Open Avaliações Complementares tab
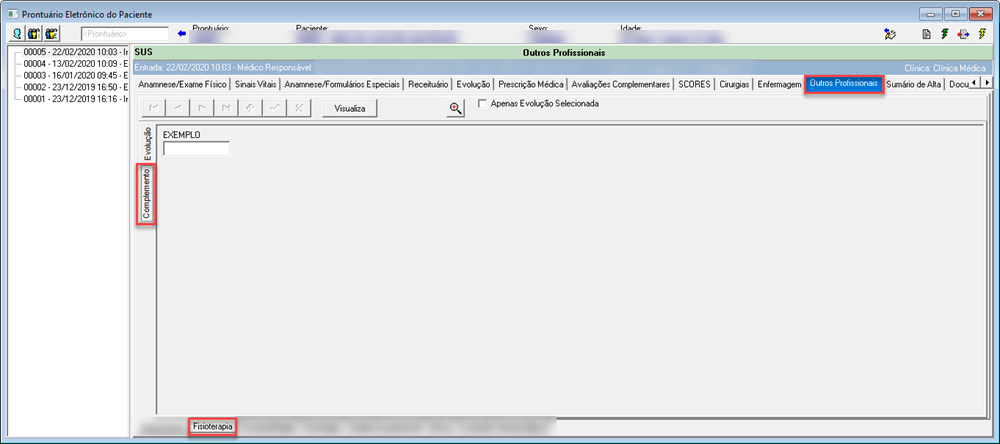Image resolution: width=1000 pixels, height=444 pixels. click(x=621, y=84)
